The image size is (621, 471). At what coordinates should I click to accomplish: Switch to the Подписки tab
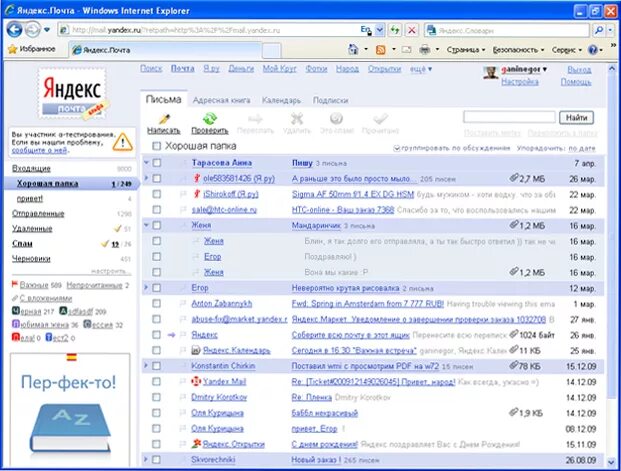(331, 100)
